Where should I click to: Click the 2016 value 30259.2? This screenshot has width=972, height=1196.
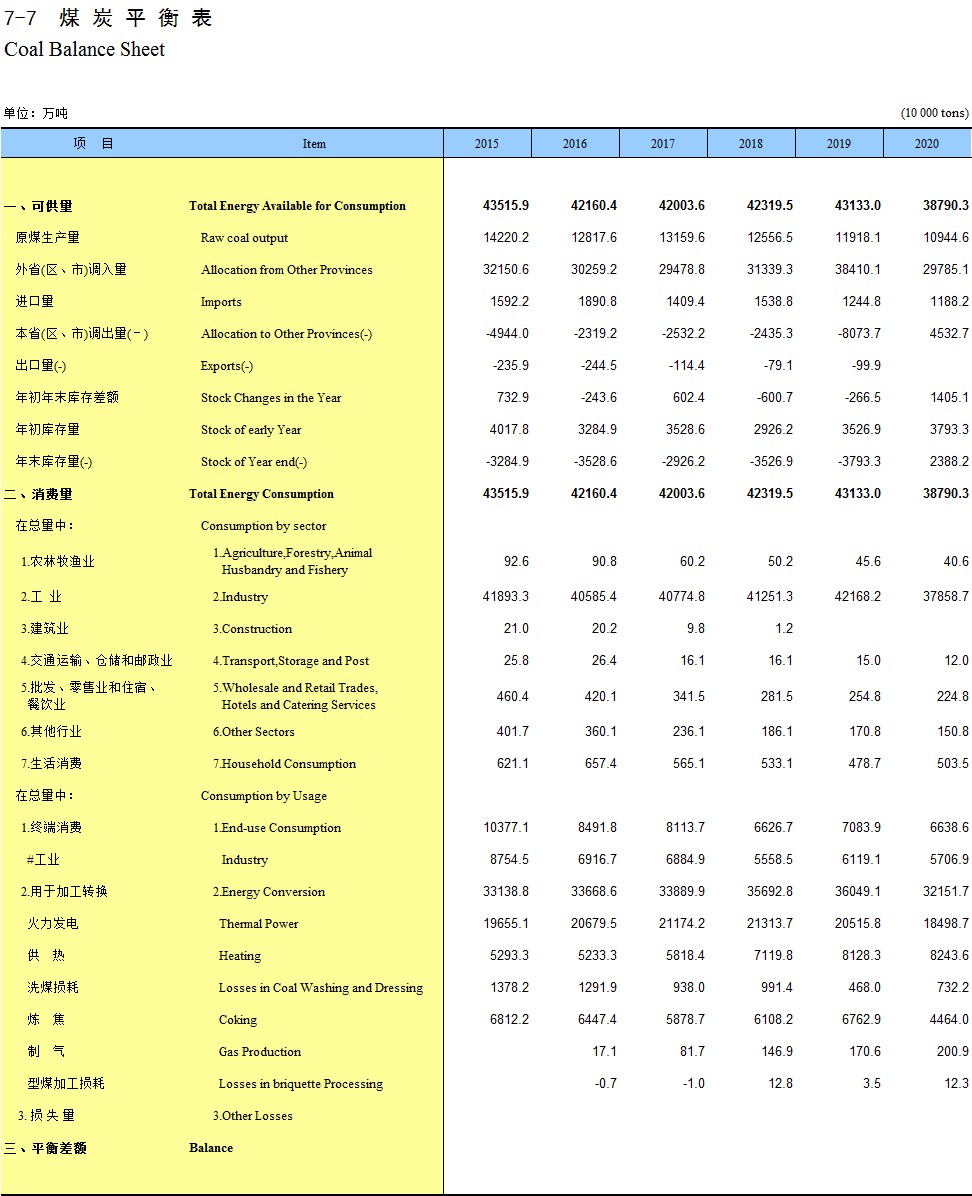pyautogui.click(x=594, y=270)
